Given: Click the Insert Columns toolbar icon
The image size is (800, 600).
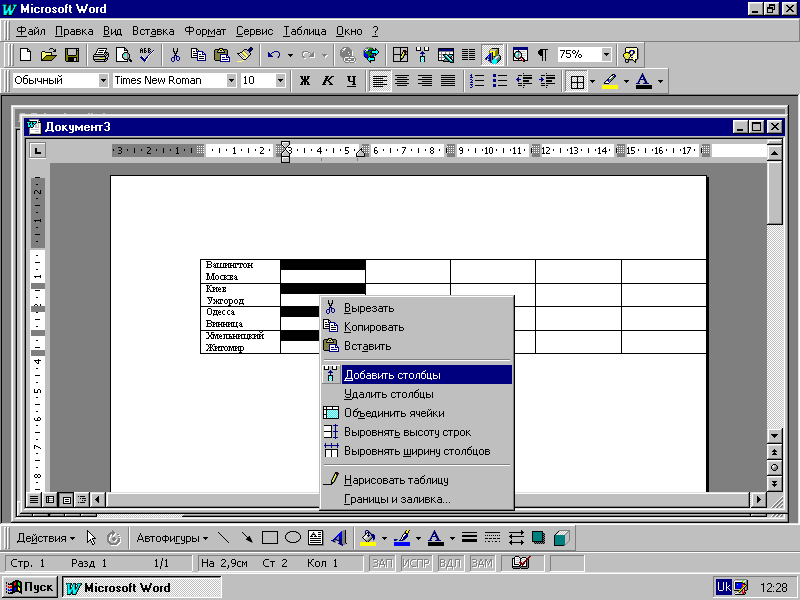Looking at the screenshot, I should [422, 55].
